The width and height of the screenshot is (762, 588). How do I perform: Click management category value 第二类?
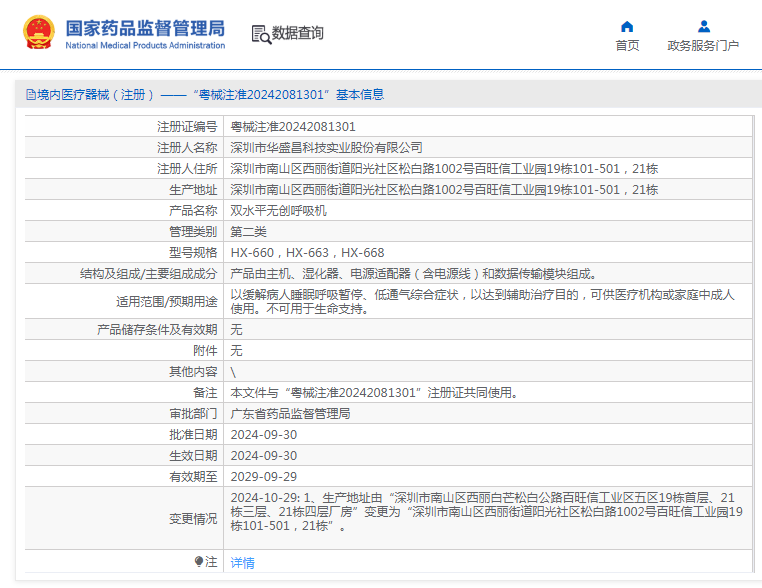[x=249, y=232]
